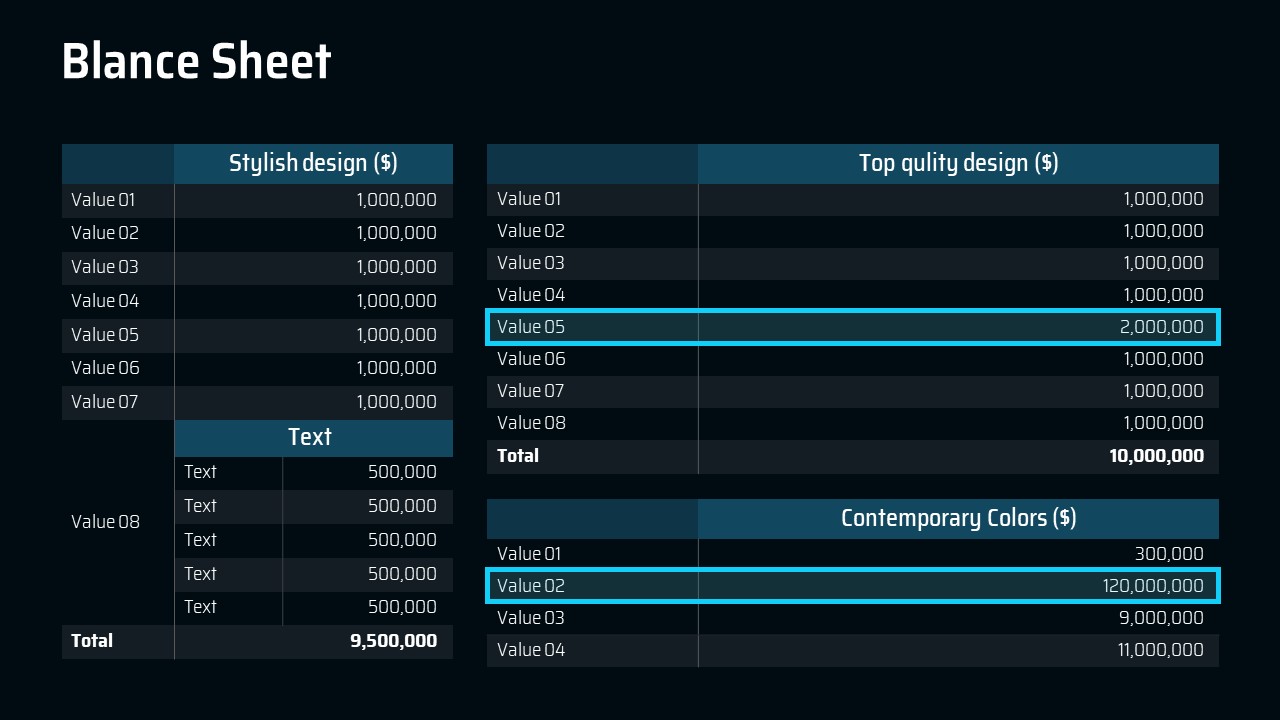Click the "Blance Sheet" slide title

pos(196,62)
